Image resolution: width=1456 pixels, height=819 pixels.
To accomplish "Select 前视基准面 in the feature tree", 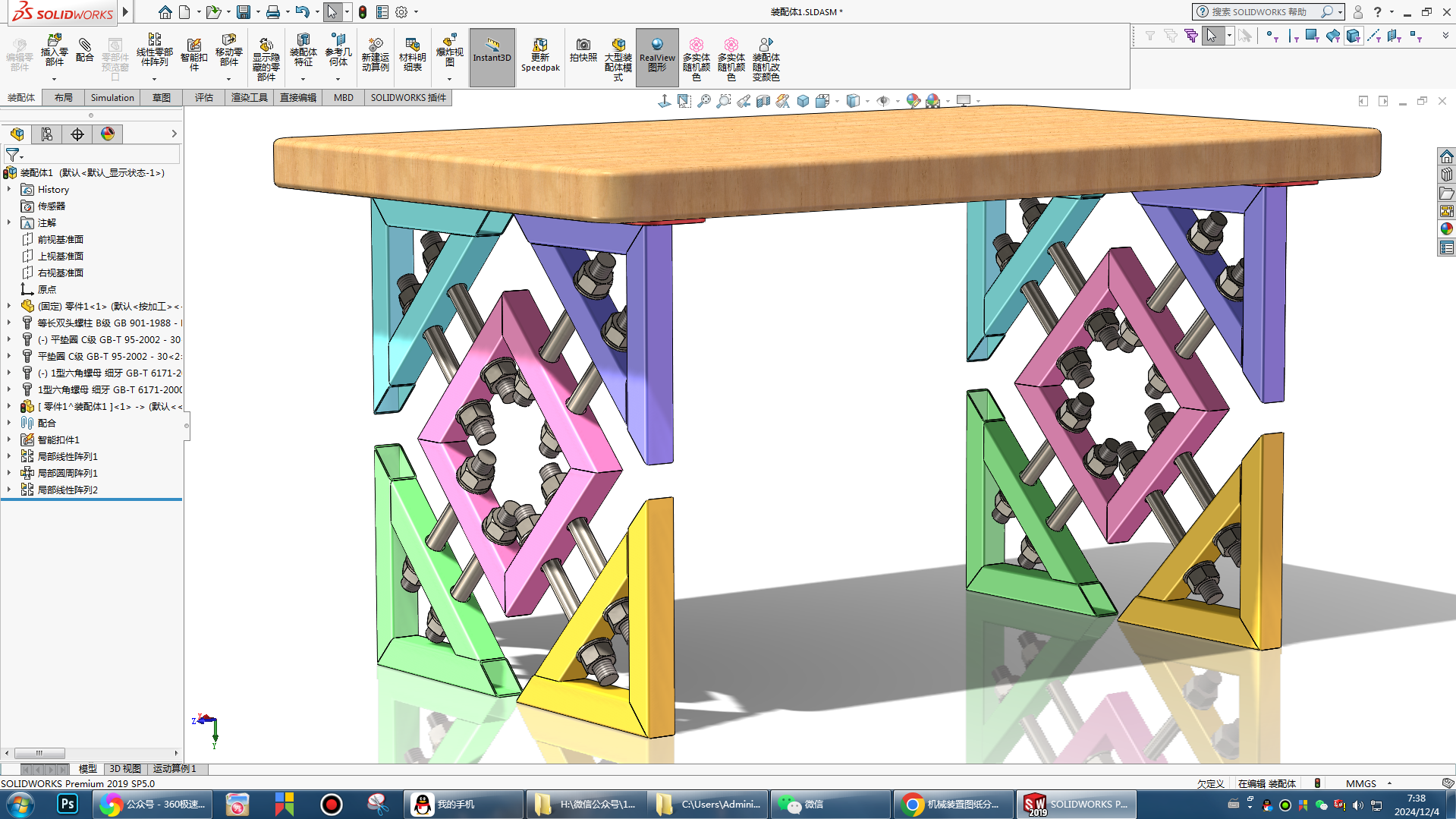I will [x=60, y=239].
